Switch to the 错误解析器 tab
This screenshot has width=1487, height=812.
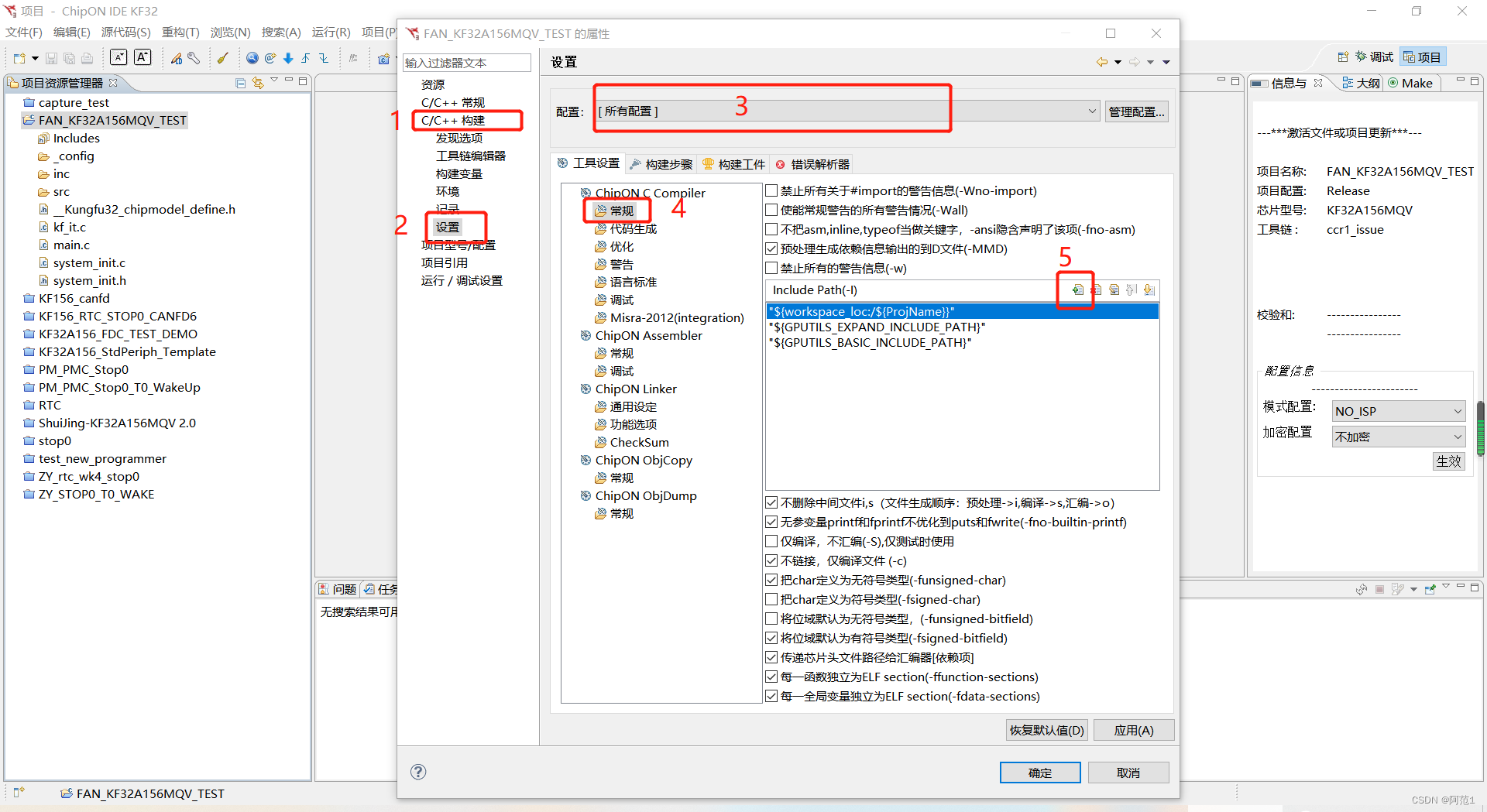click(812, 164)
